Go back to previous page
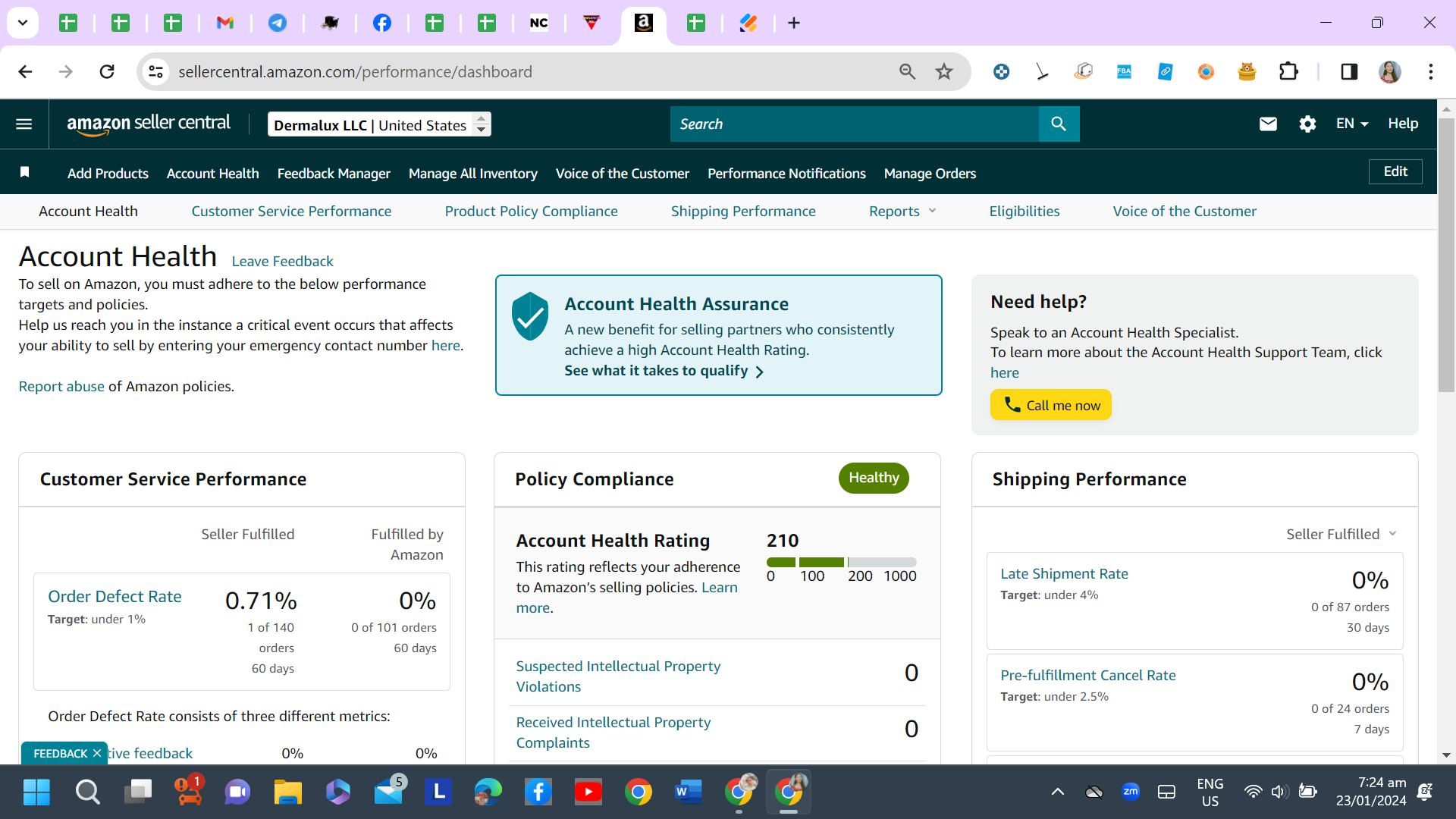Screen dimensions: 1456x819 click(25, 71)
